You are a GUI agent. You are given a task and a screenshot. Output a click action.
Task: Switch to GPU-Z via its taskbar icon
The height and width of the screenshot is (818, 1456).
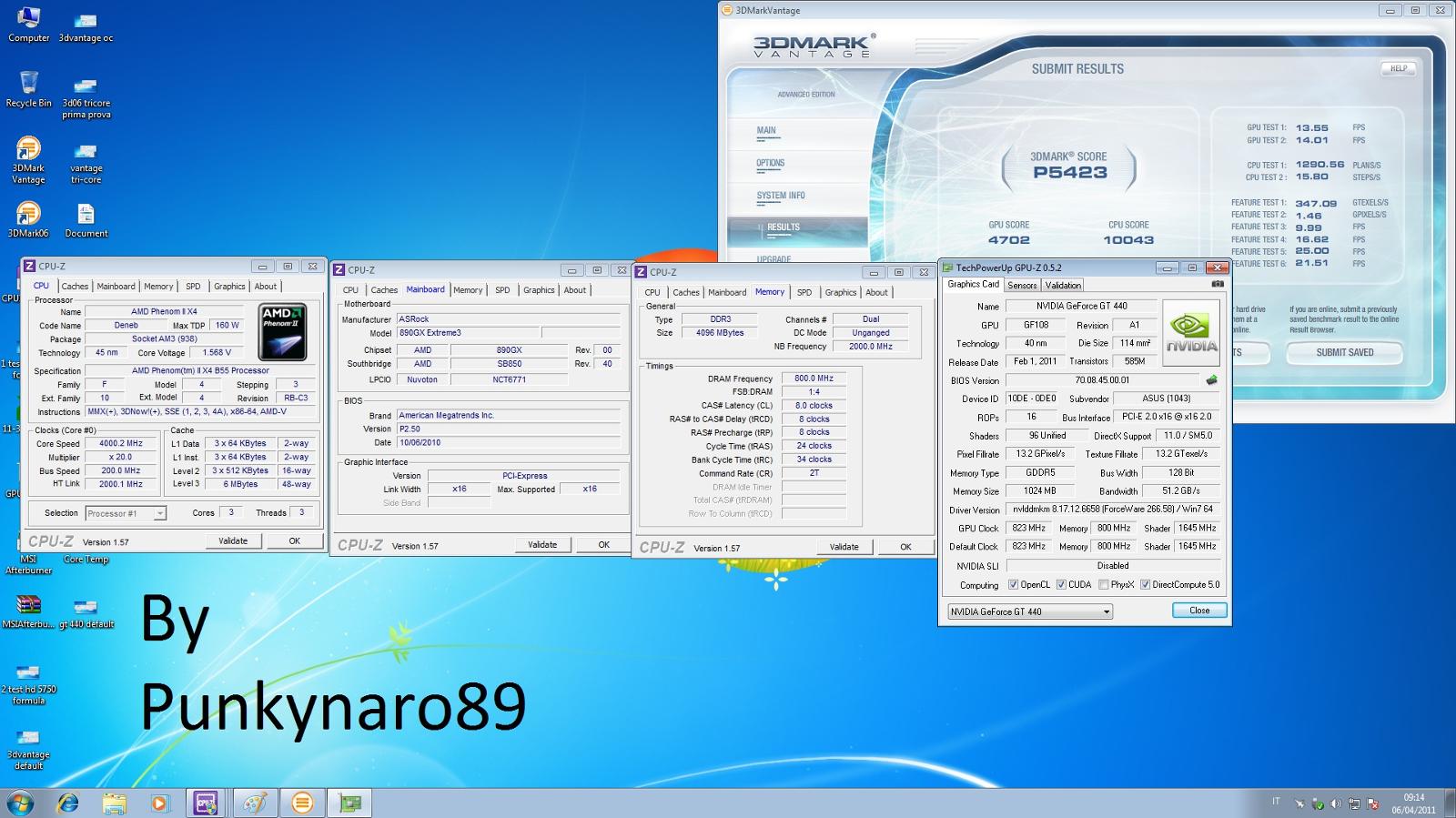click(350, 803)
